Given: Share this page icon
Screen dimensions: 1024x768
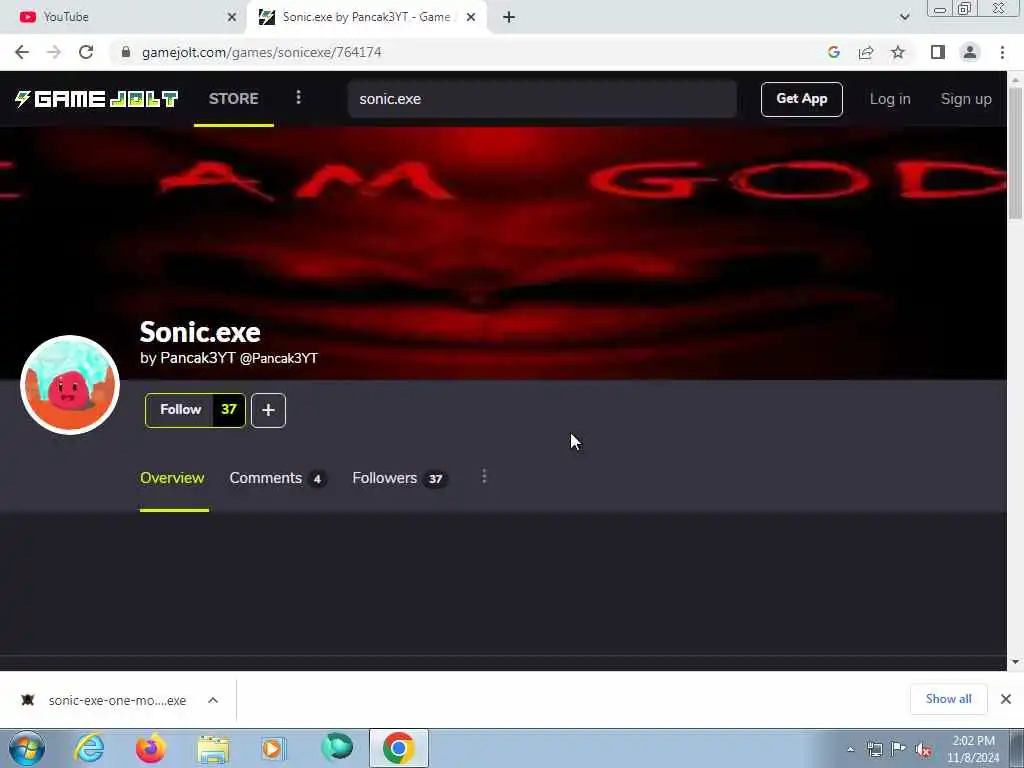Looking at the screenshot, I should (x=866, y=52).
